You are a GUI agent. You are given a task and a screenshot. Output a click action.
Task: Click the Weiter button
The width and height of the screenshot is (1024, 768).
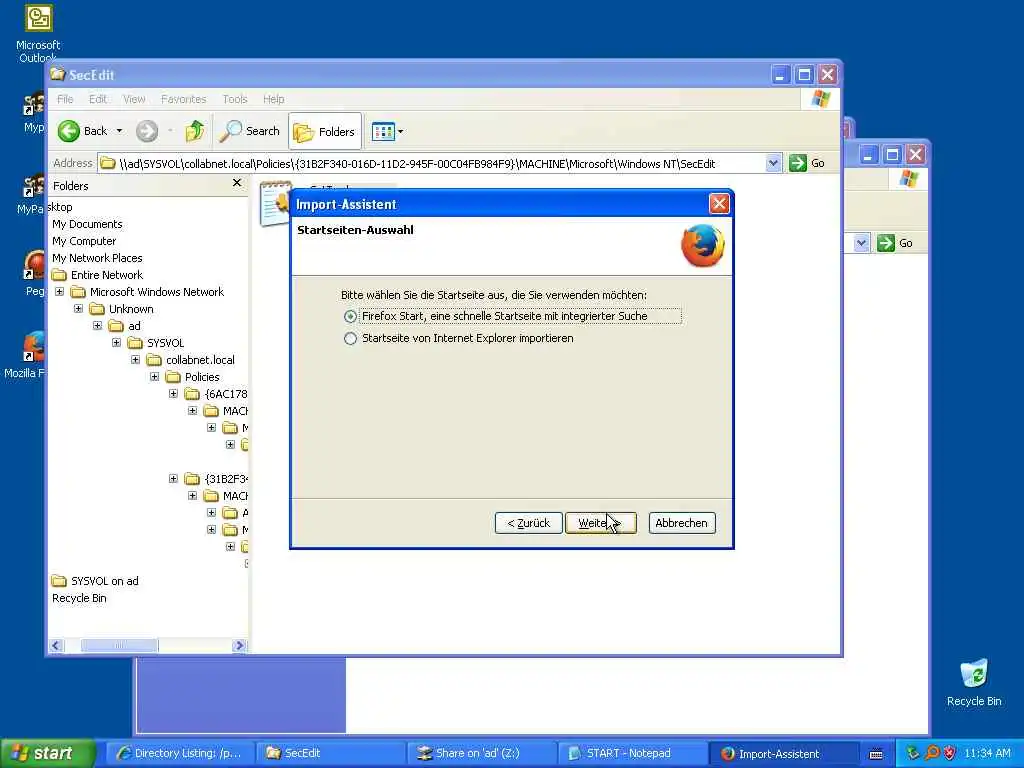coord(600,523)
